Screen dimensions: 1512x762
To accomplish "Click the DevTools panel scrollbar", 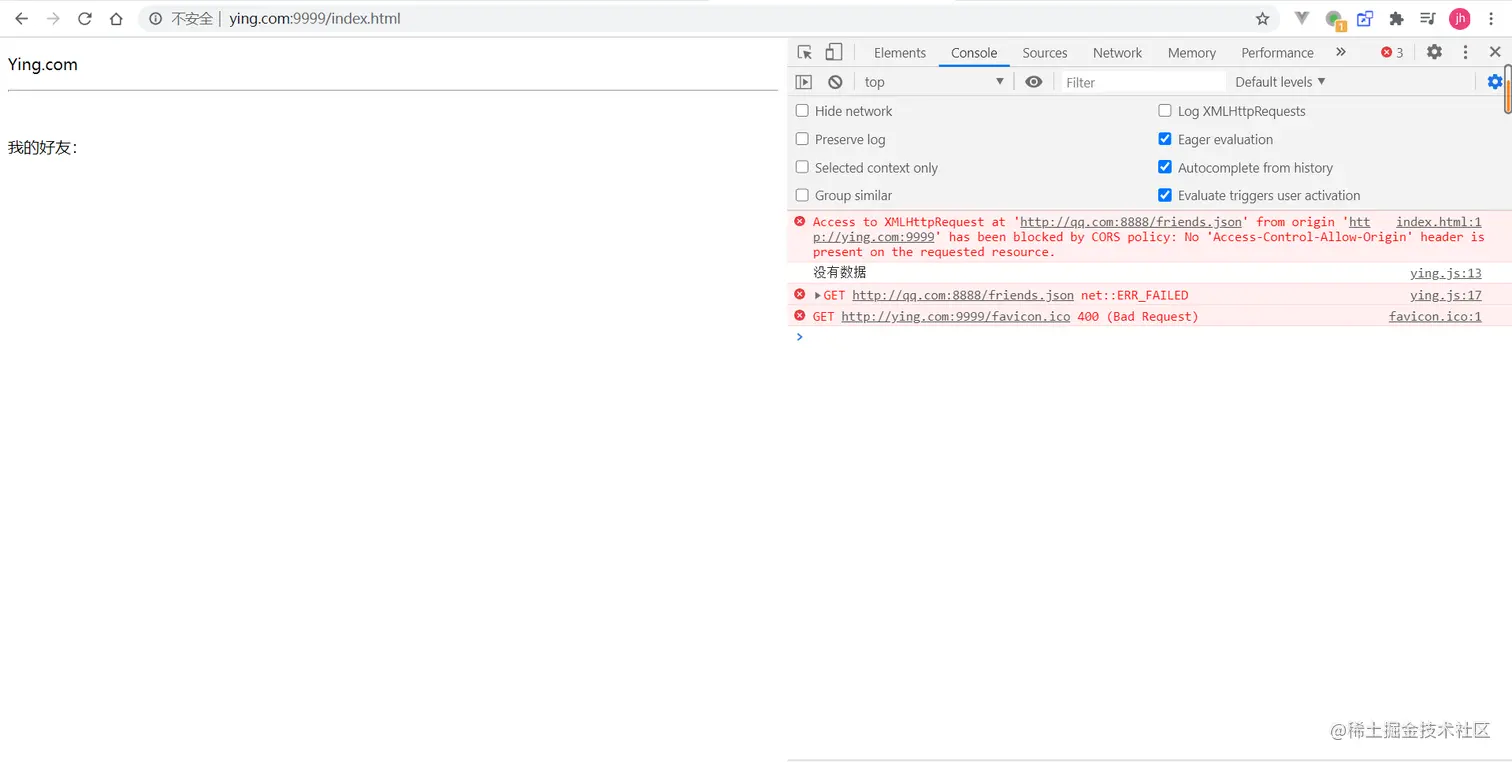I will (1507, 90).
